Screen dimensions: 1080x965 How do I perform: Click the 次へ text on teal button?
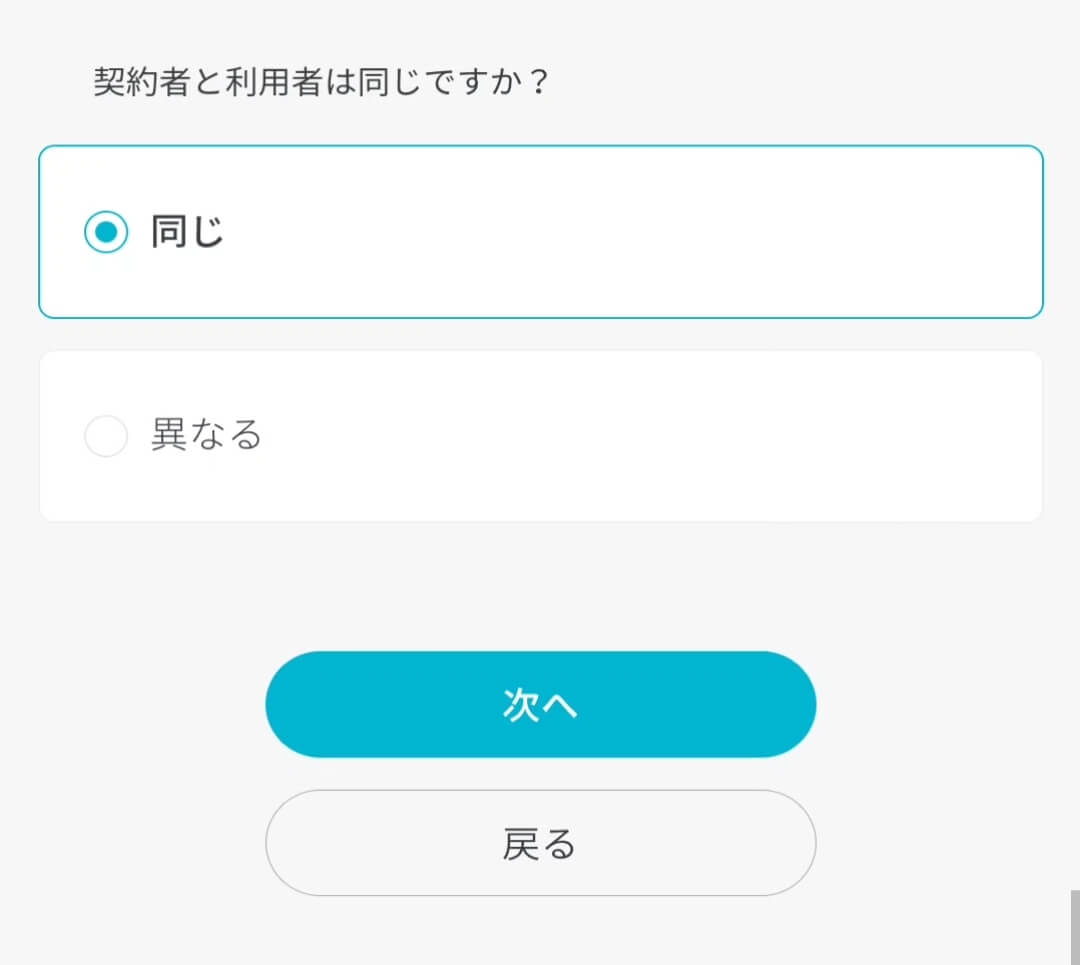[540, 705]
